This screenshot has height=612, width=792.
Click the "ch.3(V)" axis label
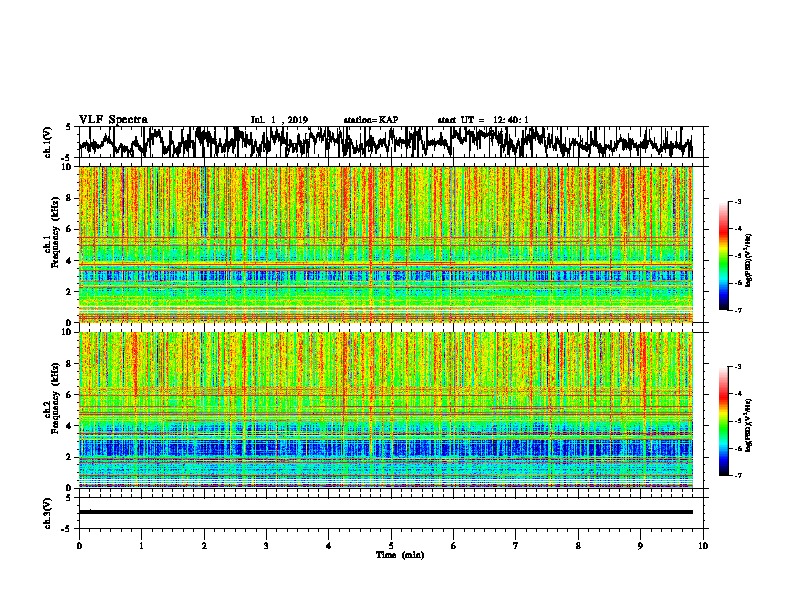coord(48,513)
